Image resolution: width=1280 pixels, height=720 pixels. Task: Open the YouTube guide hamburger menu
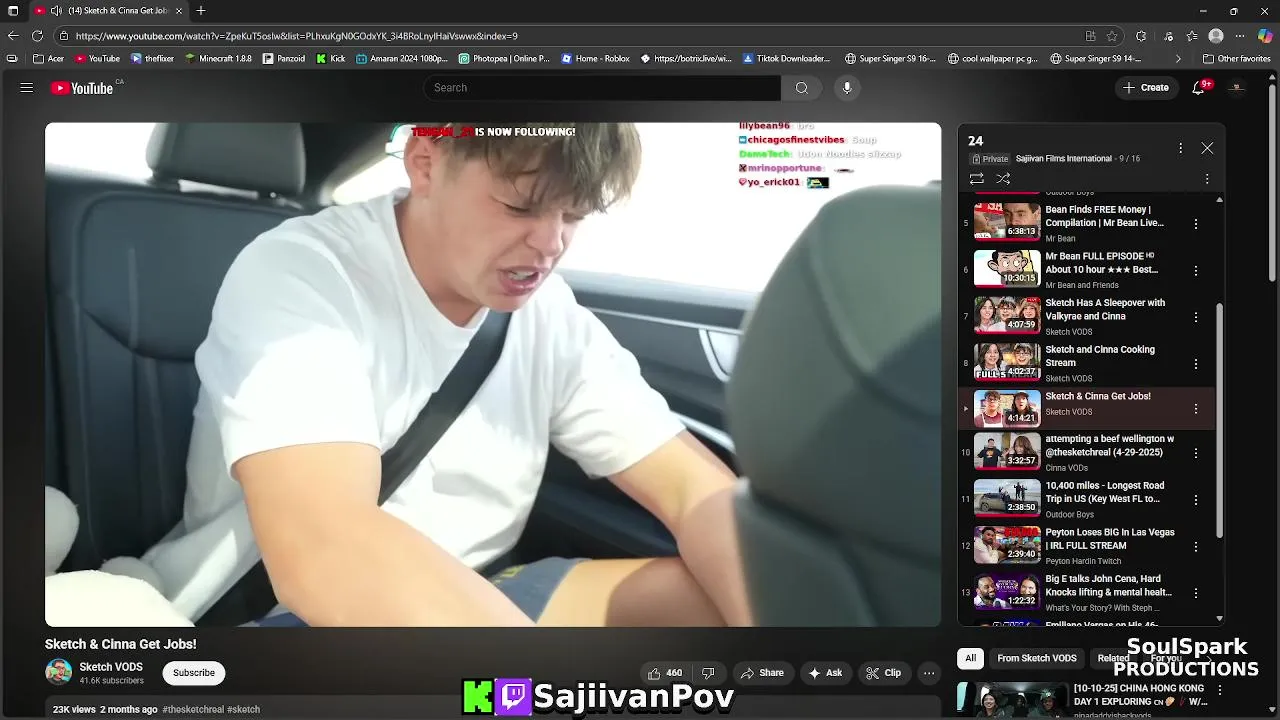point(27,88)
